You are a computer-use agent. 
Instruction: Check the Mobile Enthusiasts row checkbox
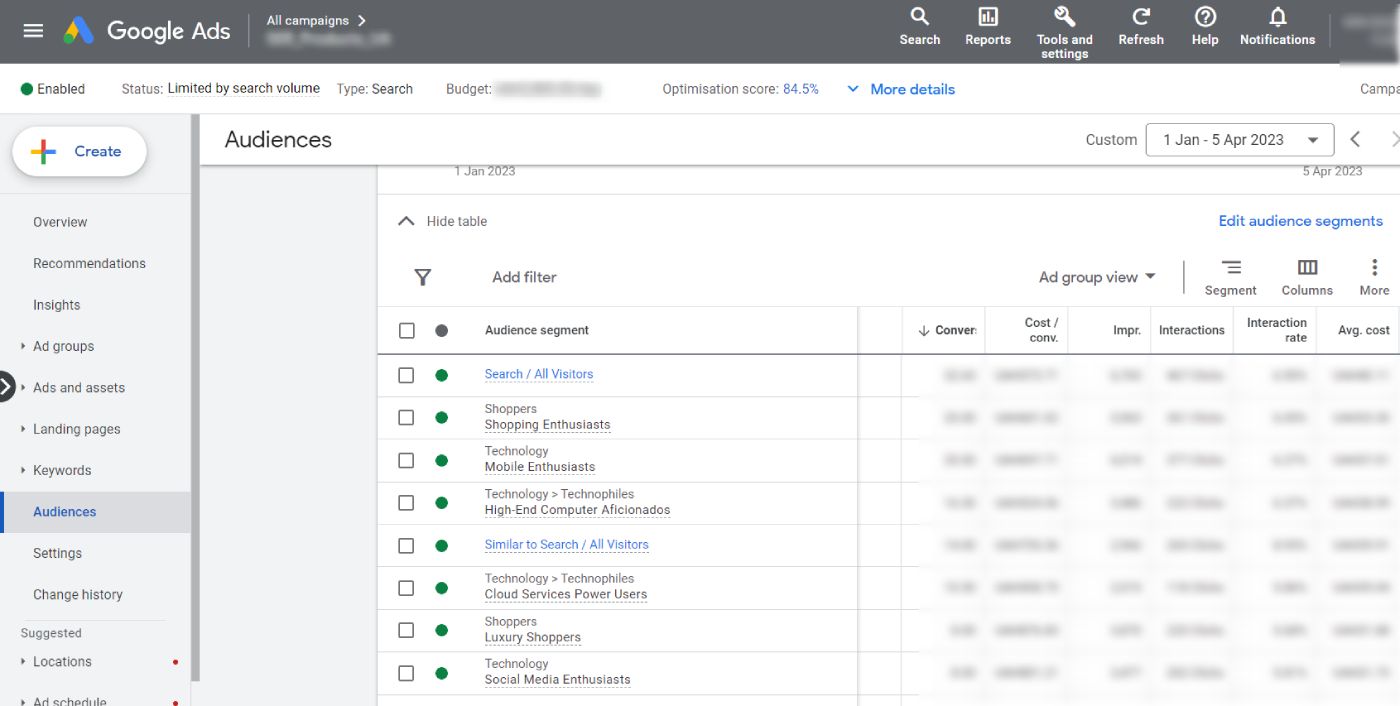tap(405, 460)
